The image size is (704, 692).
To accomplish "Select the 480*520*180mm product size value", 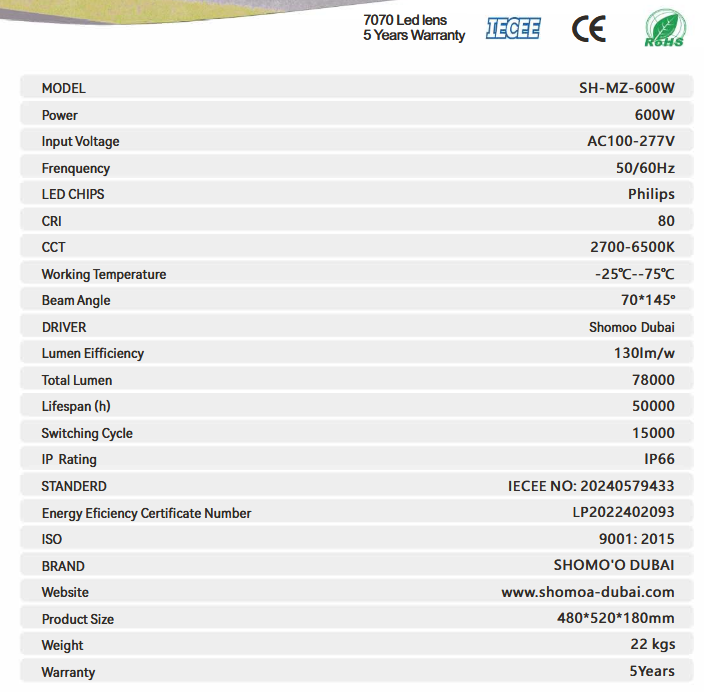I will (x=615, y=618).
